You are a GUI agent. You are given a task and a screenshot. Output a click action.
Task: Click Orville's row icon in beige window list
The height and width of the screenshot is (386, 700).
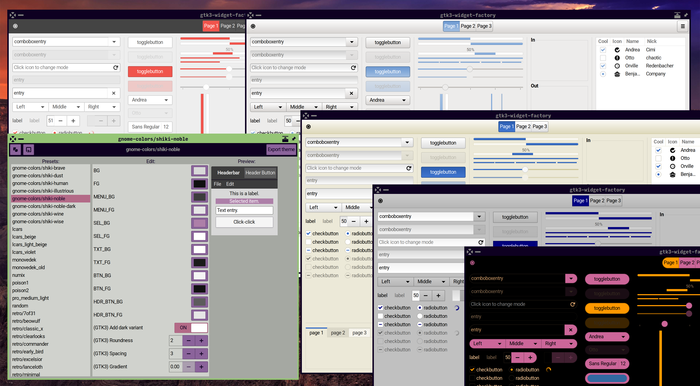[673, 166]
